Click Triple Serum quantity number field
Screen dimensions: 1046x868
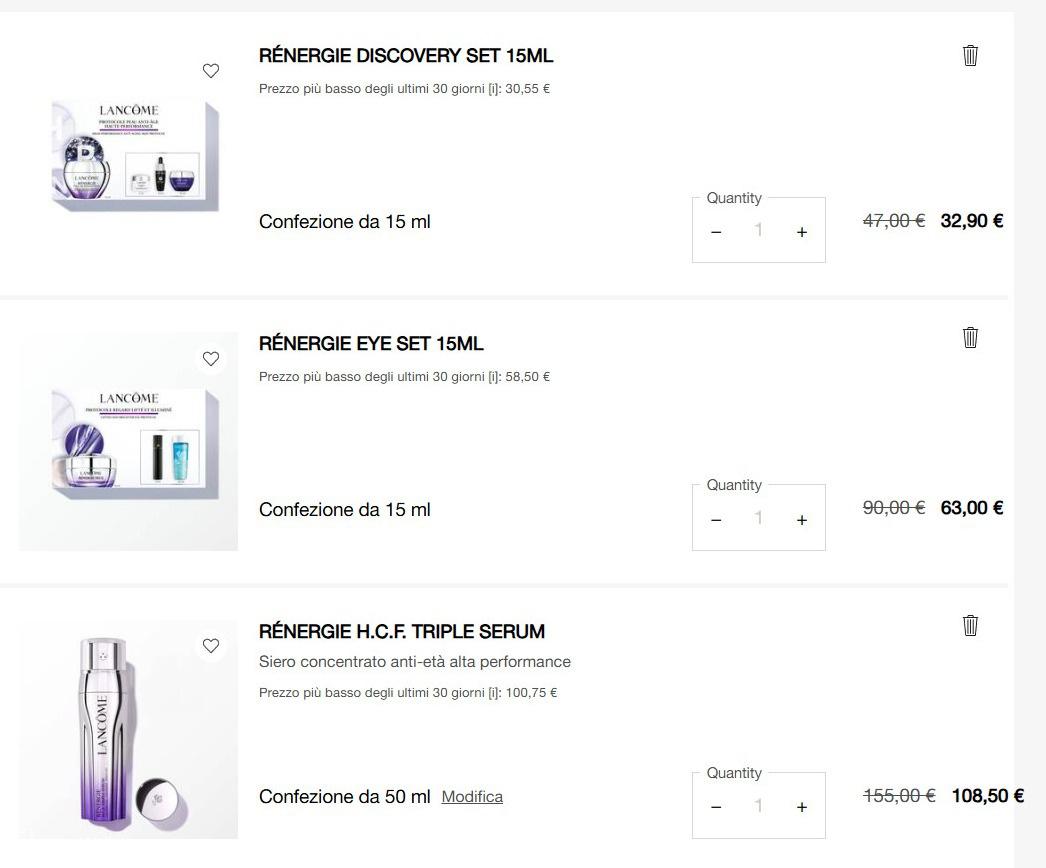(x=758, y=806)
